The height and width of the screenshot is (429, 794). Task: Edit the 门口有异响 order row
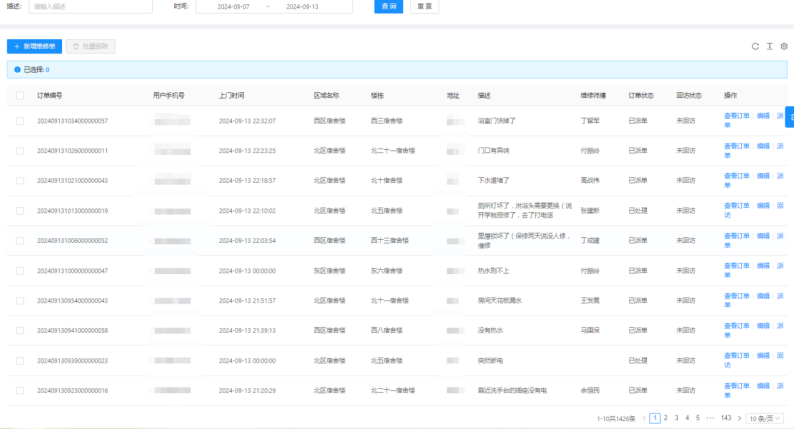(763, 146)
